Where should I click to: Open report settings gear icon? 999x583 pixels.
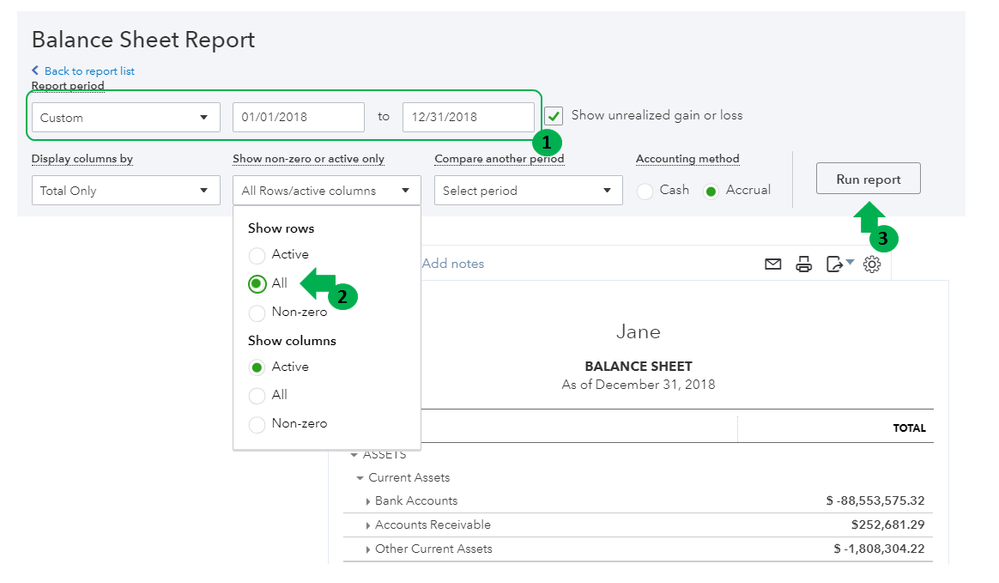click(x=872, y=264)
